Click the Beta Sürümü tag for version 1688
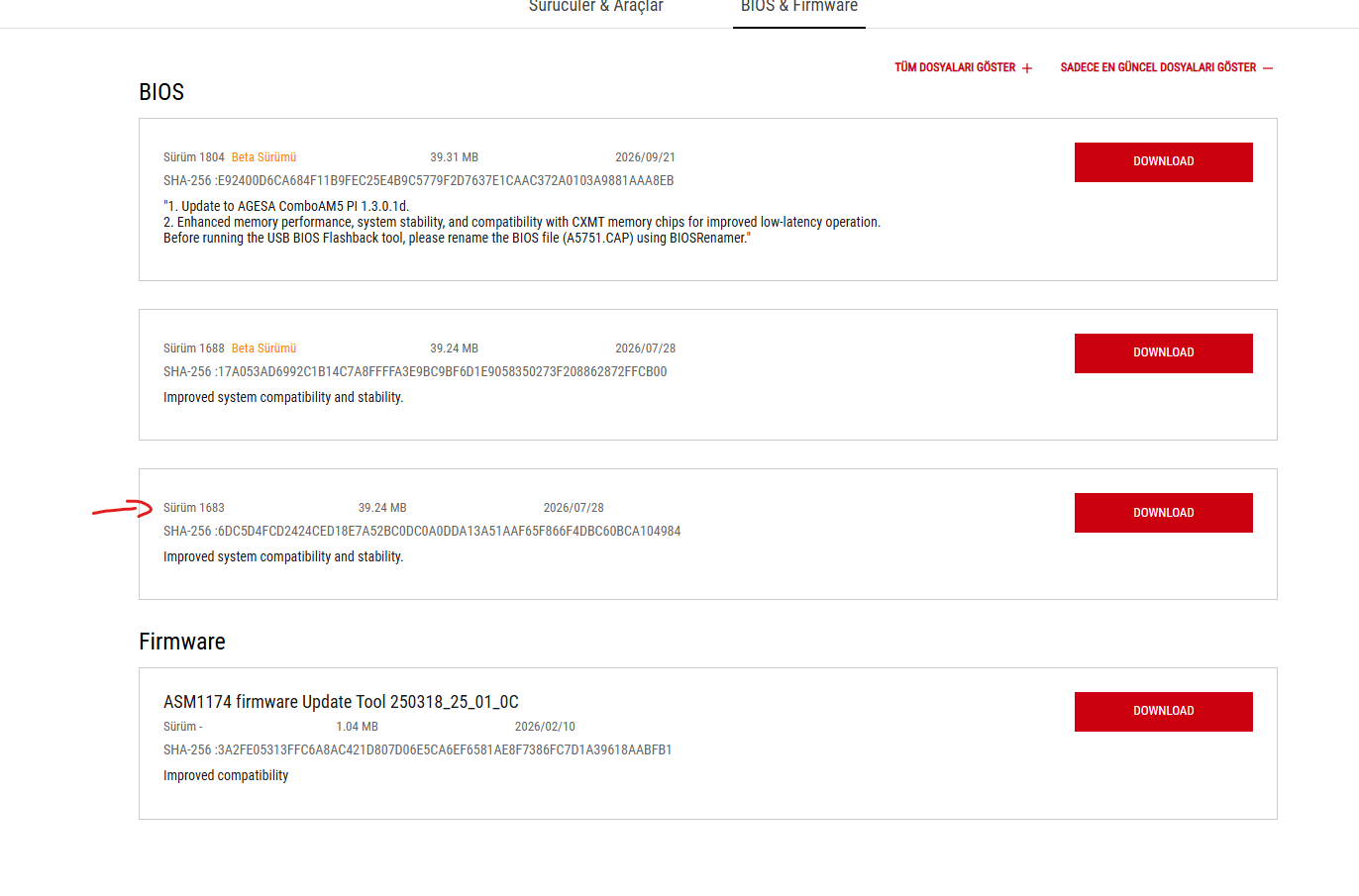 click(x=263, y=348)
